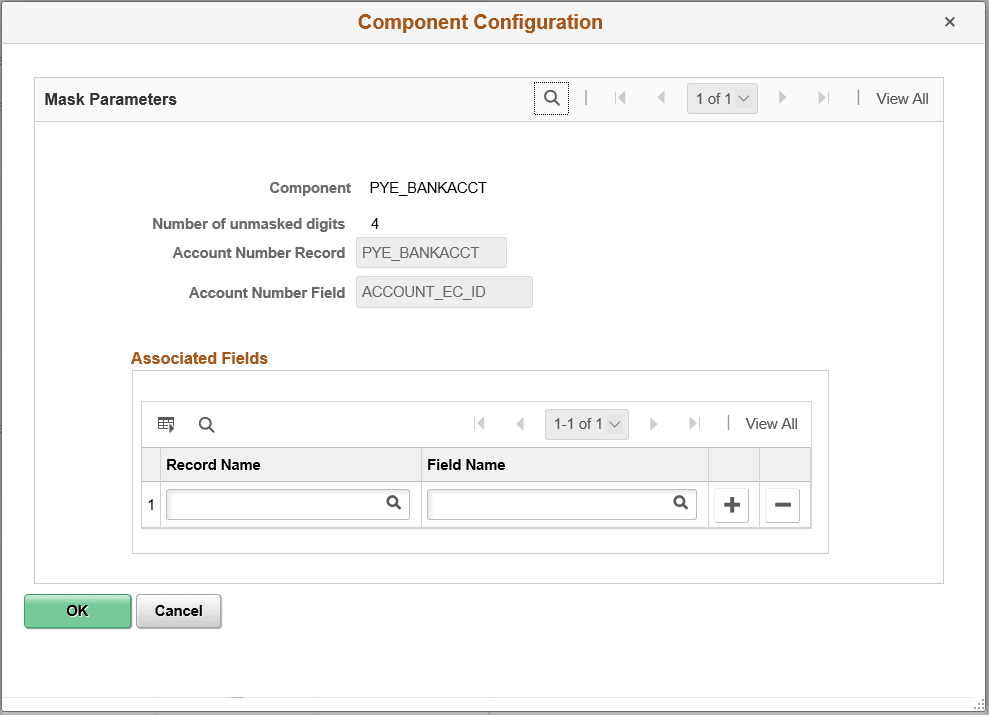This screenshot has width=989, height=715.
Task: Open the grid personalization icon in Associated Fields
Action: tap(166, 424)
